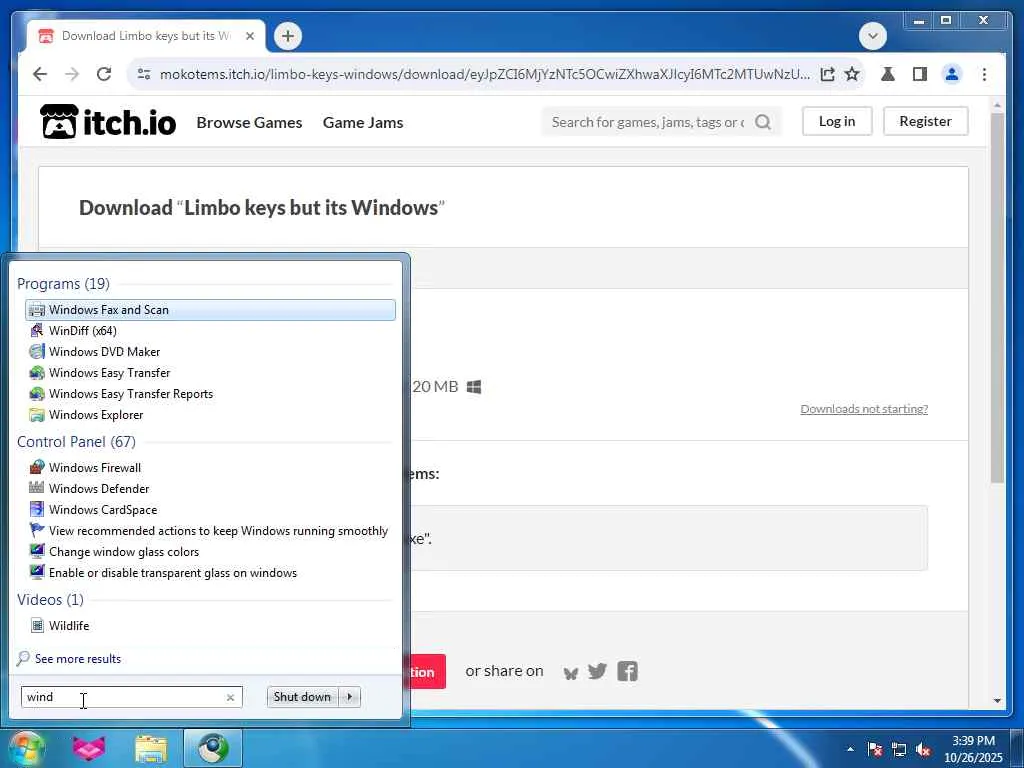Share on Facebook icon
Viewport: 1024px width, 768px height.
coord(628,671)
